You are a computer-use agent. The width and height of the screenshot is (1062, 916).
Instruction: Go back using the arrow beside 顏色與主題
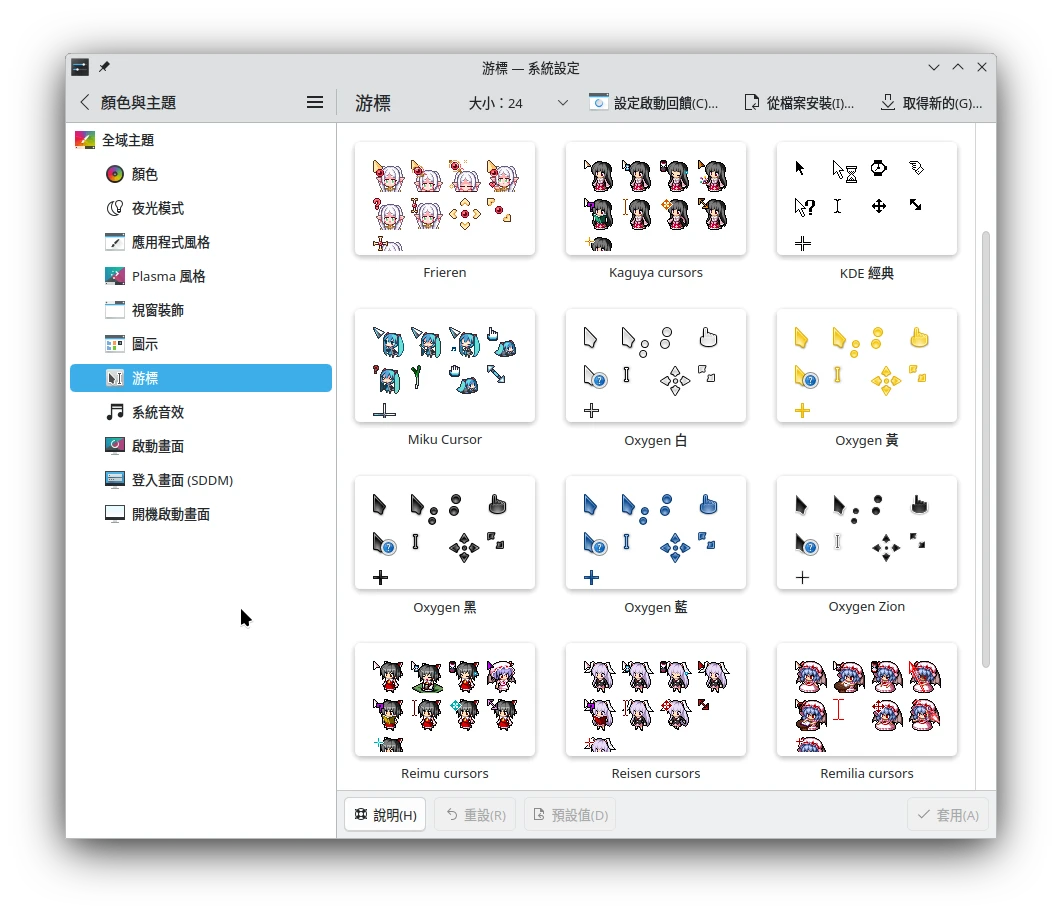pyautogui.click(x=85, y=102)
